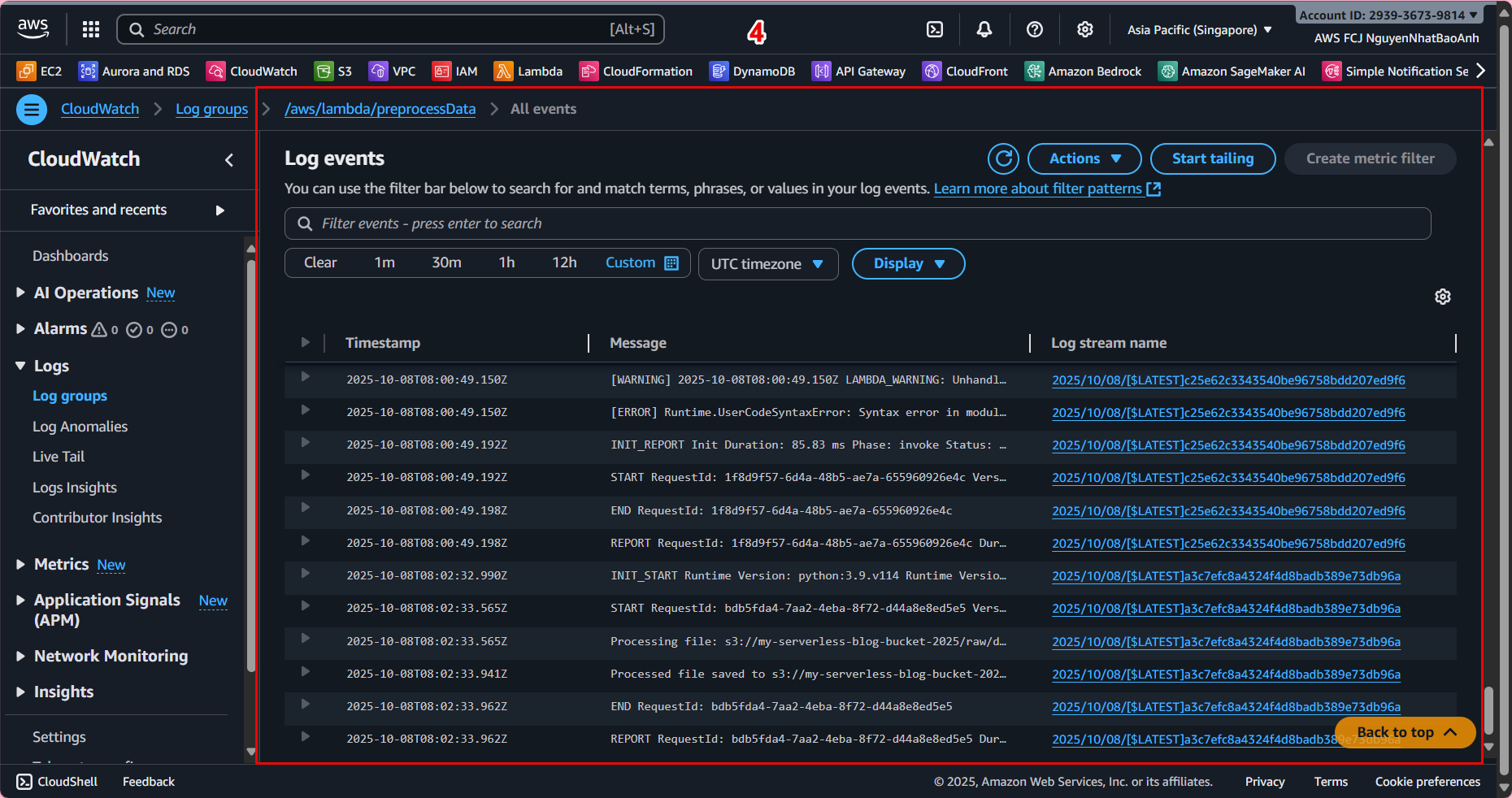Open Live Tail in sidebar
1512x798 pixels.
point(59,457)
